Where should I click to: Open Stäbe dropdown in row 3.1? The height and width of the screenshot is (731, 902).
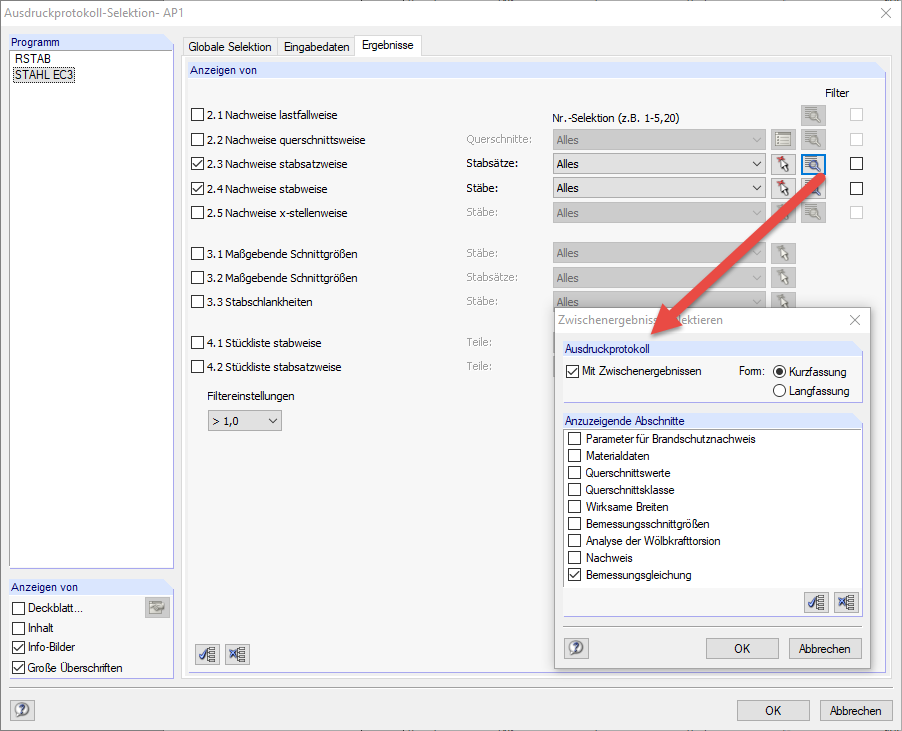tap(659, 253)
